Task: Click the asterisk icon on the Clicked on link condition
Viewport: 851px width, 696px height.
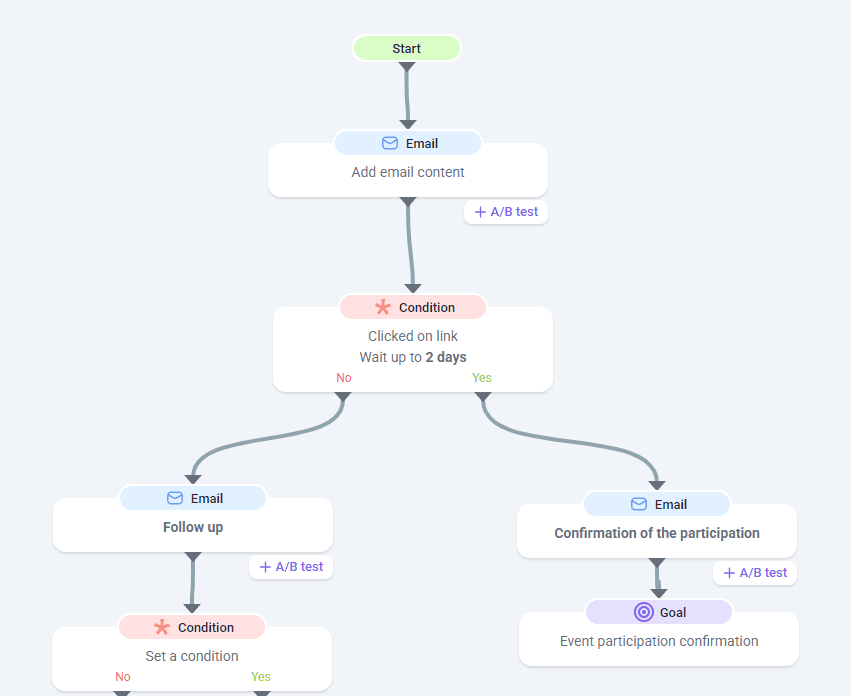Action: (383, 308)
